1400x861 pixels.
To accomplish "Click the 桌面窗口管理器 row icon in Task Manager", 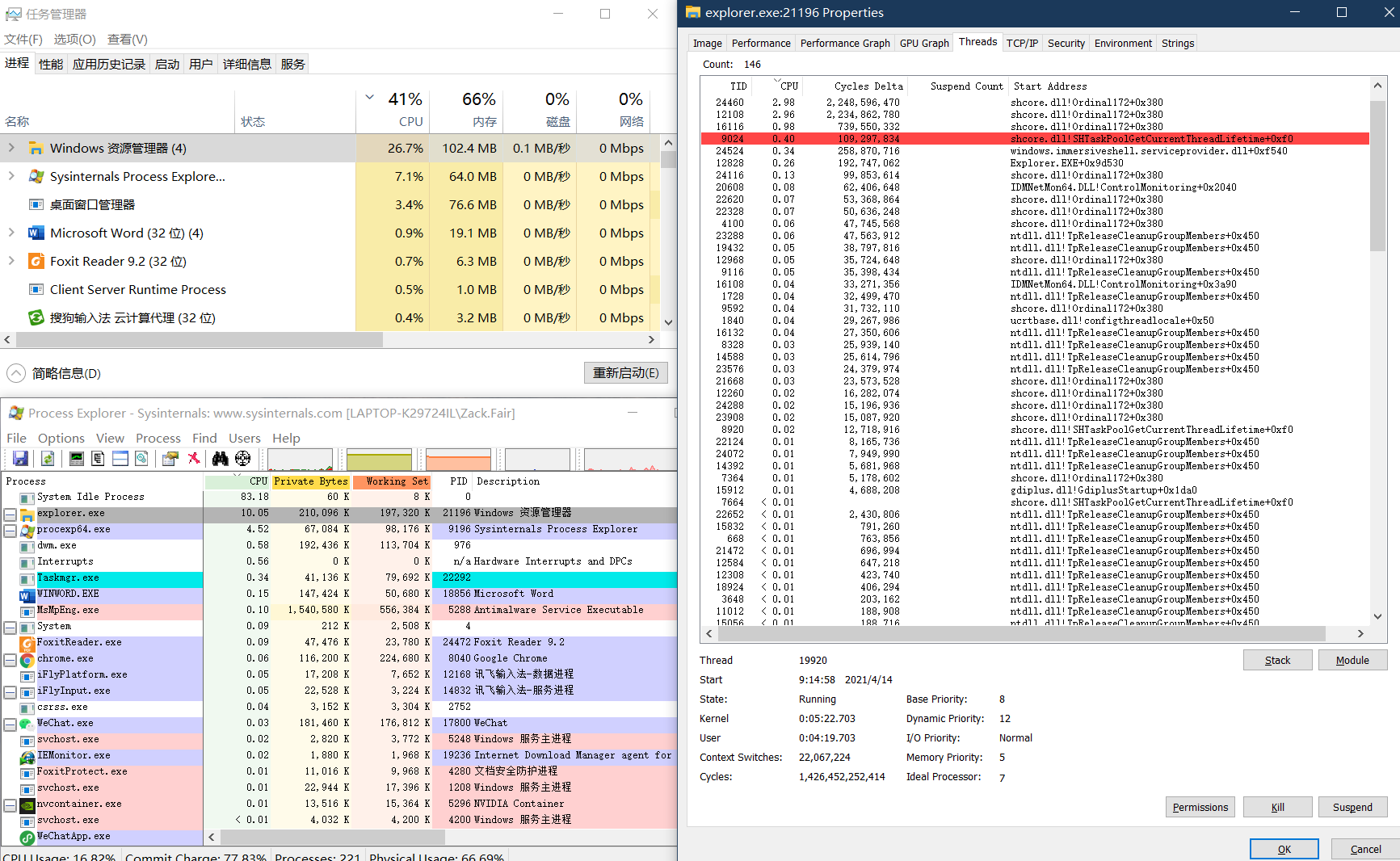I will (x=36, y=204).
